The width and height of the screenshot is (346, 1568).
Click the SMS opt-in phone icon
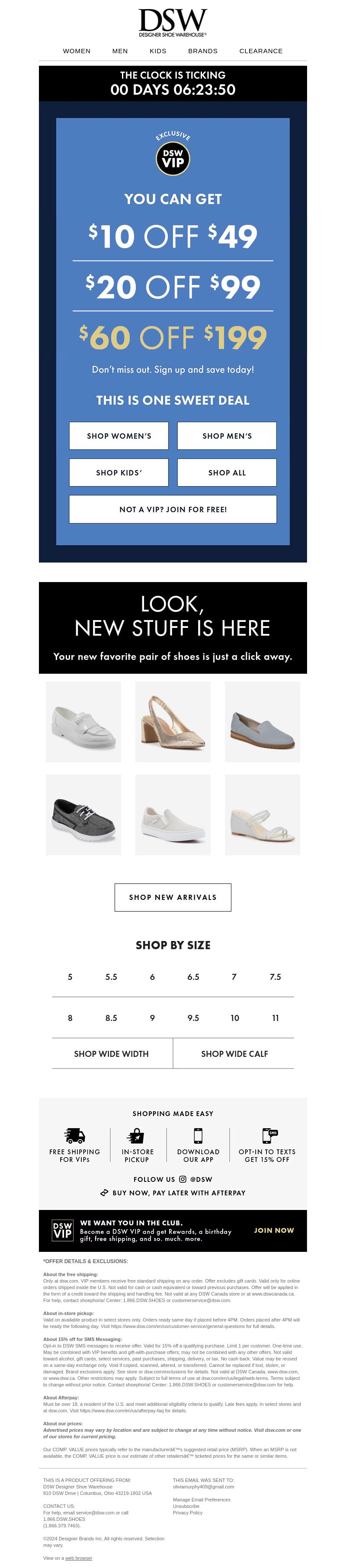269,1136
